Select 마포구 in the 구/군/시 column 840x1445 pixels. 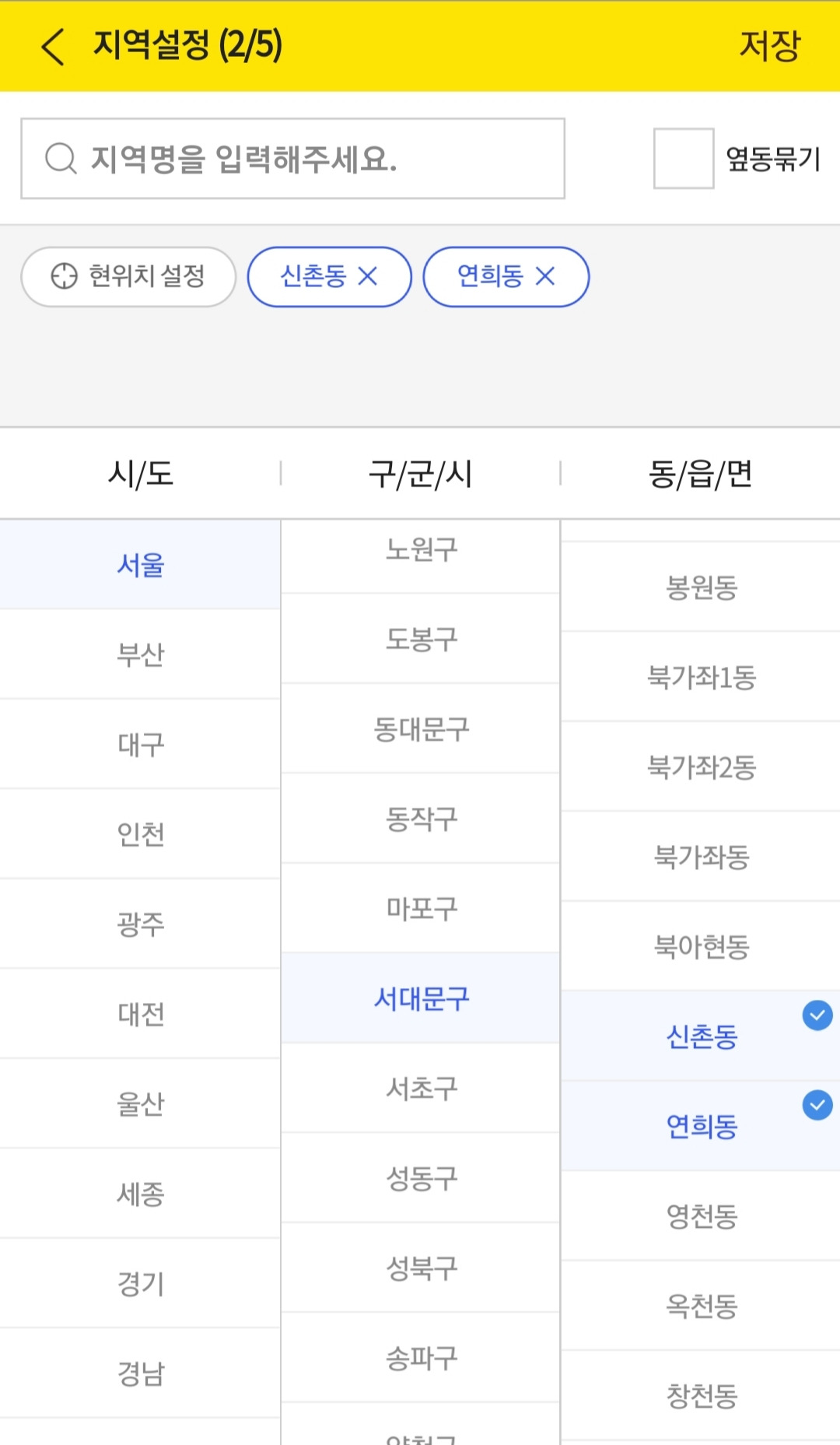point(421,908)
